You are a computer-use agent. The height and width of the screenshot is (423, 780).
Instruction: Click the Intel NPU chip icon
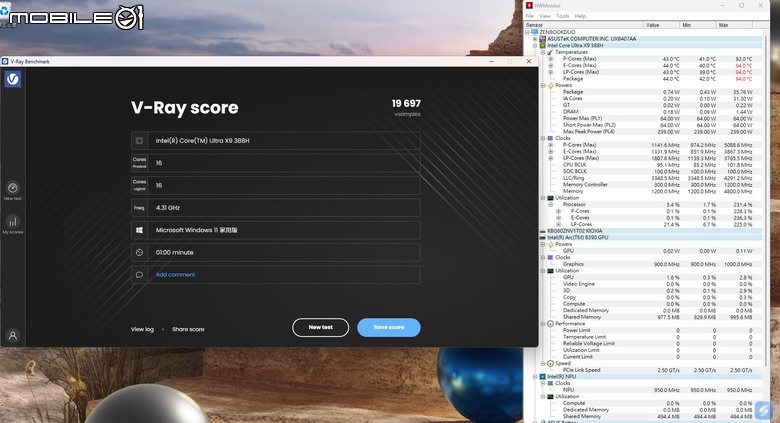543,377
